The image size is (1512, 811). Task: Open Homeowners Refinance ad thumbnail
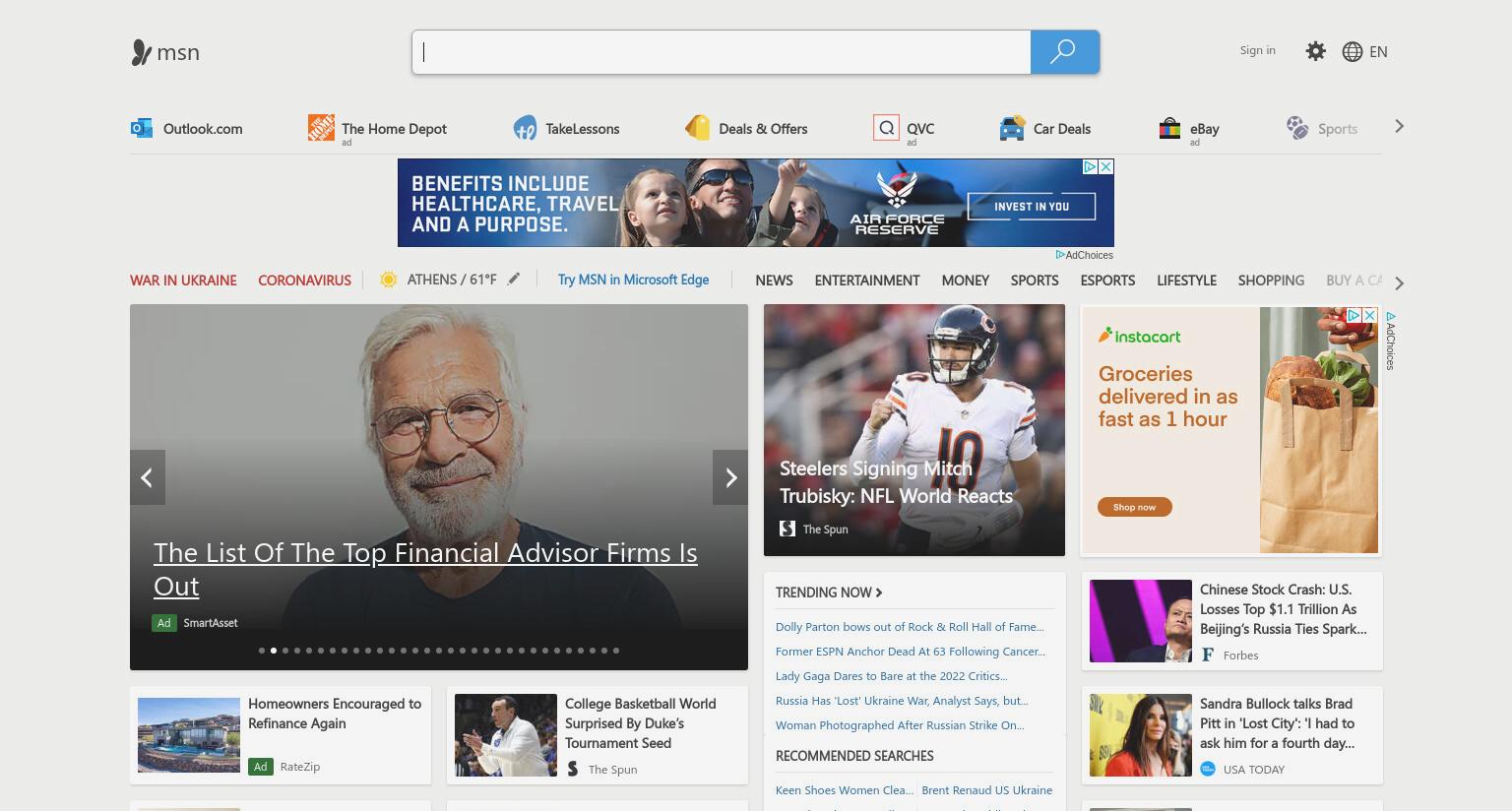[x=189, y=735]
